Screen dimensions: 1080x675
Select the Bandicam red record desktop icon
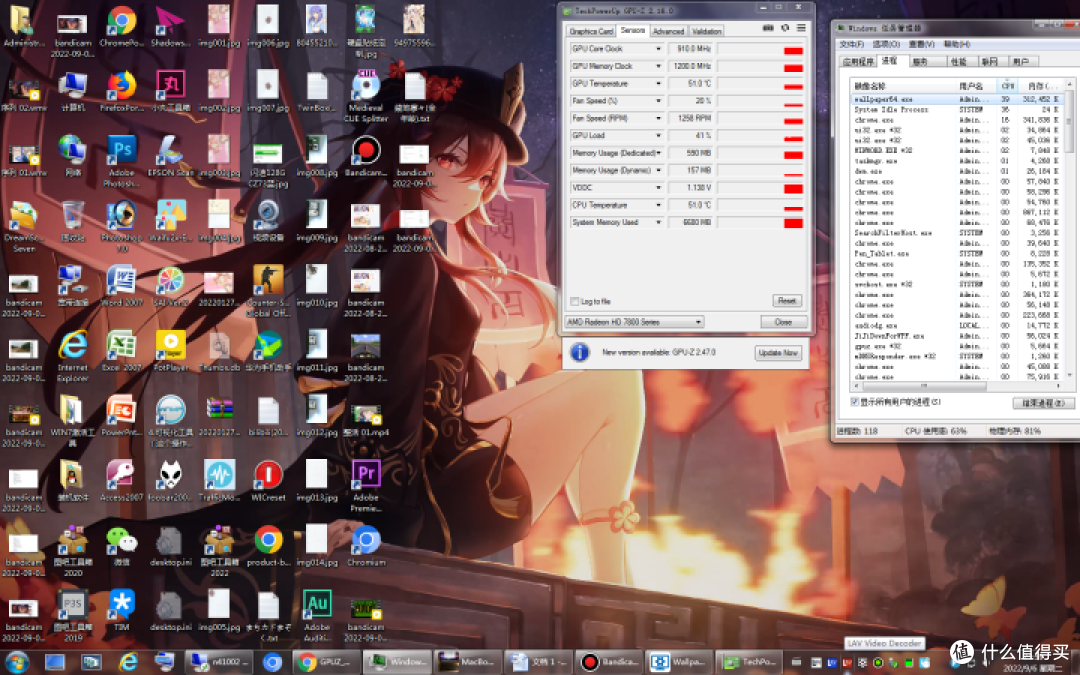[366, 156]
